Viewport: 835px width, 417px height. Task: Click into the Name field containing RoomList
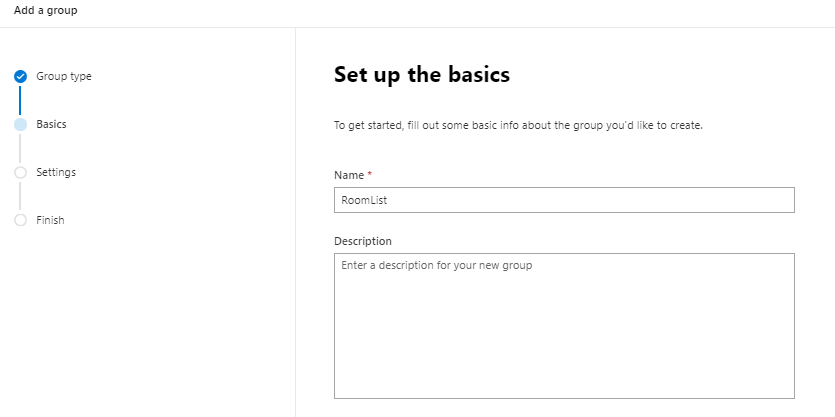(564, 200)
